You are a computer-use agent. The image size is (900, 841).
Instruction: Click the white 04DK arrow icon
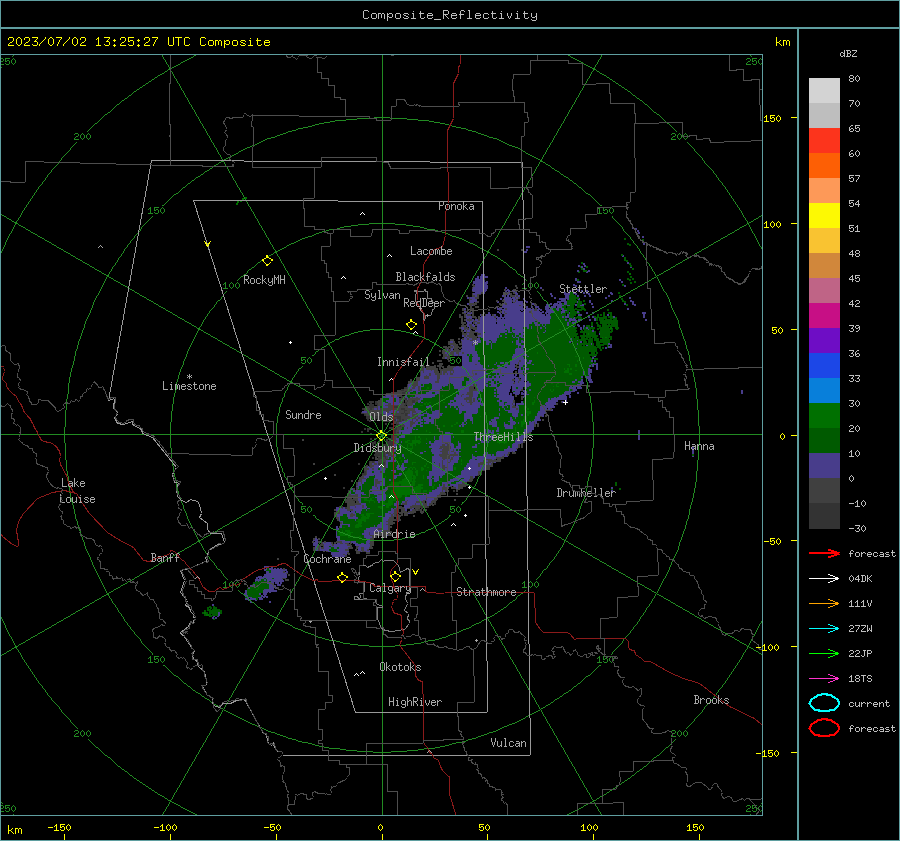(x=824, y=578)
